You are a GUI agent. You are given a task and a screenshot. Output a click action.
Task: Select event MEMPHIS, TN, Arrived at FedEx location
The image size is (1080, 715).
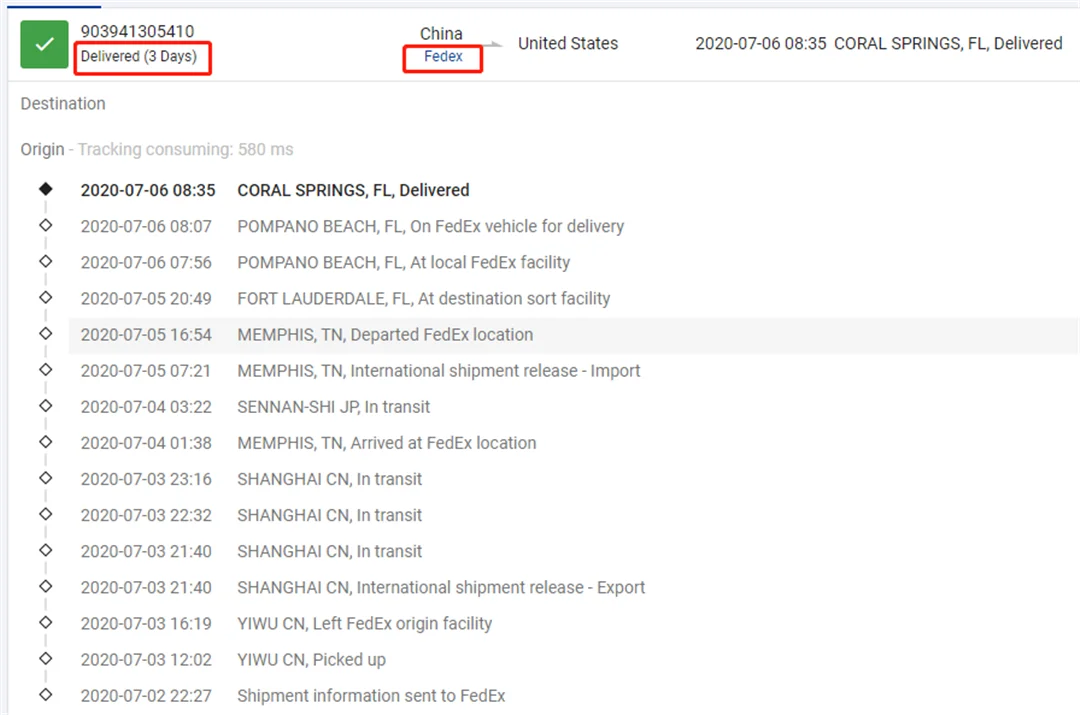[x=386, y=443]
